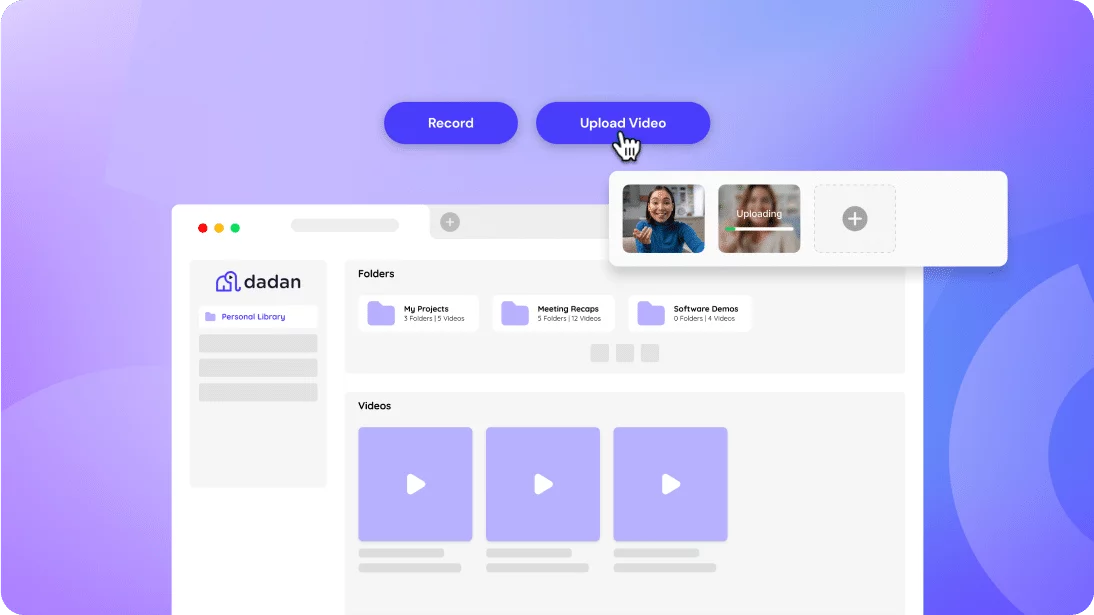Play the third video in Videos
The height and width of the screenshot is (615, 1094).
[670, 484]
